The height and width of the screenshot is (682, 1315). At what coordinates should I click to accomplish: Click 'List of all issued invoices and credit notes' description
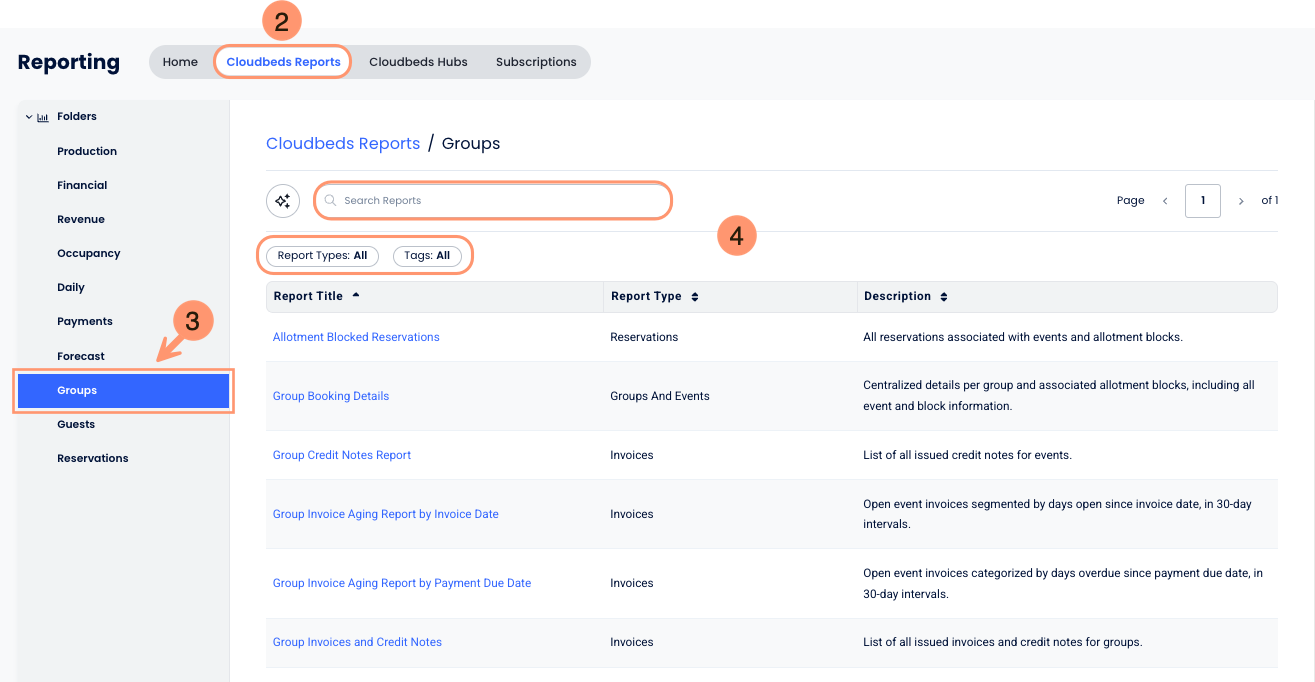coord(1002,642)
